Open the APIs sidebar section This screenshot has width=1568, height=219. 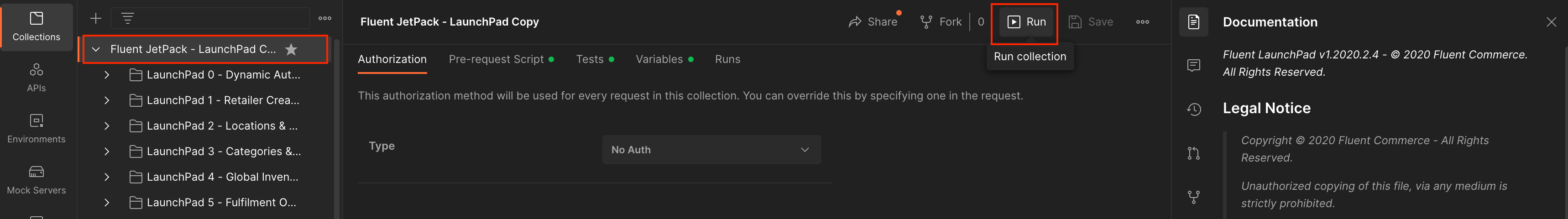(37, 77)
